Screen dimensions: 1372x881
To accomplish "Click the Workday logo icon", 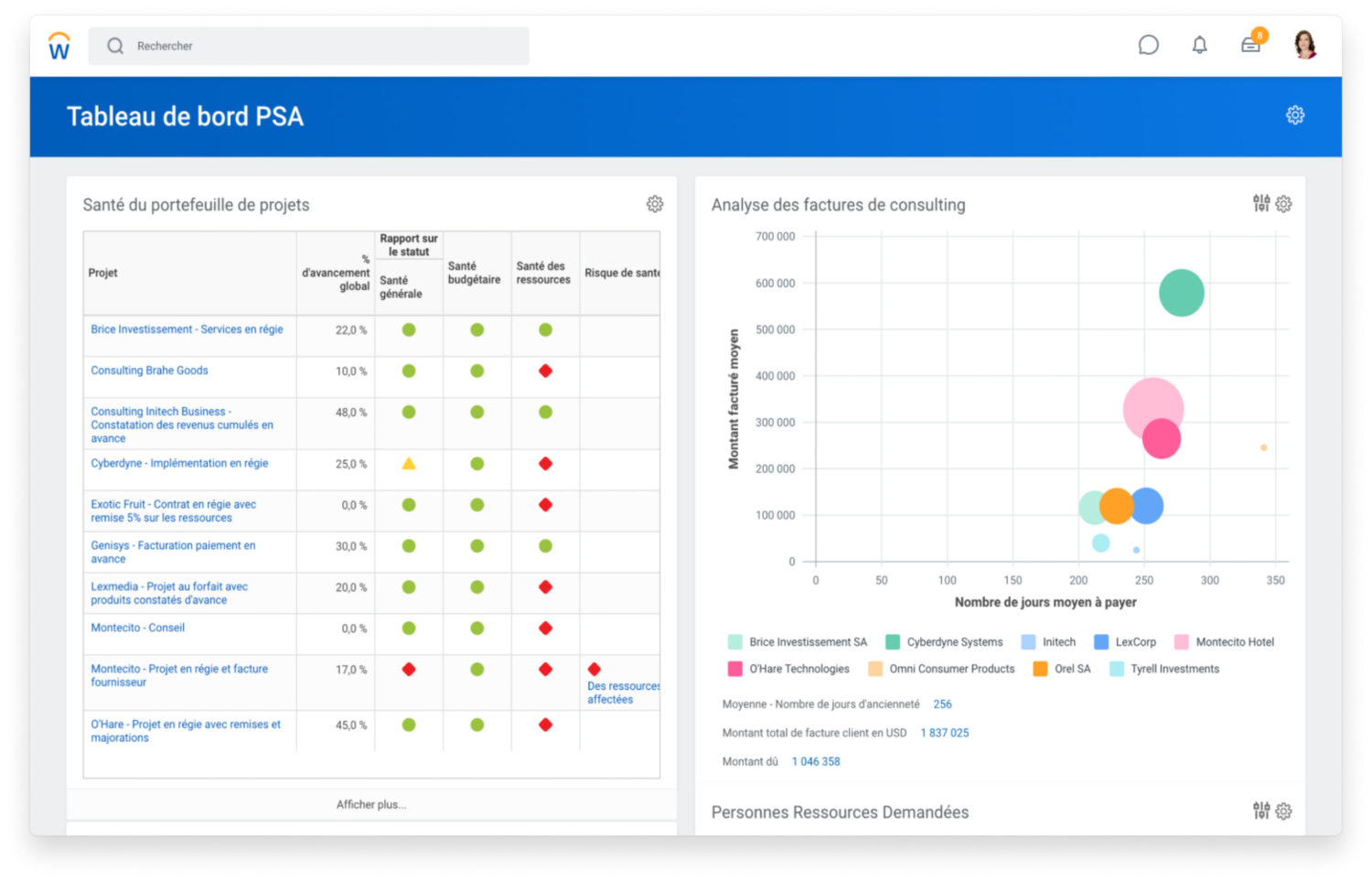I will point(59,46).
